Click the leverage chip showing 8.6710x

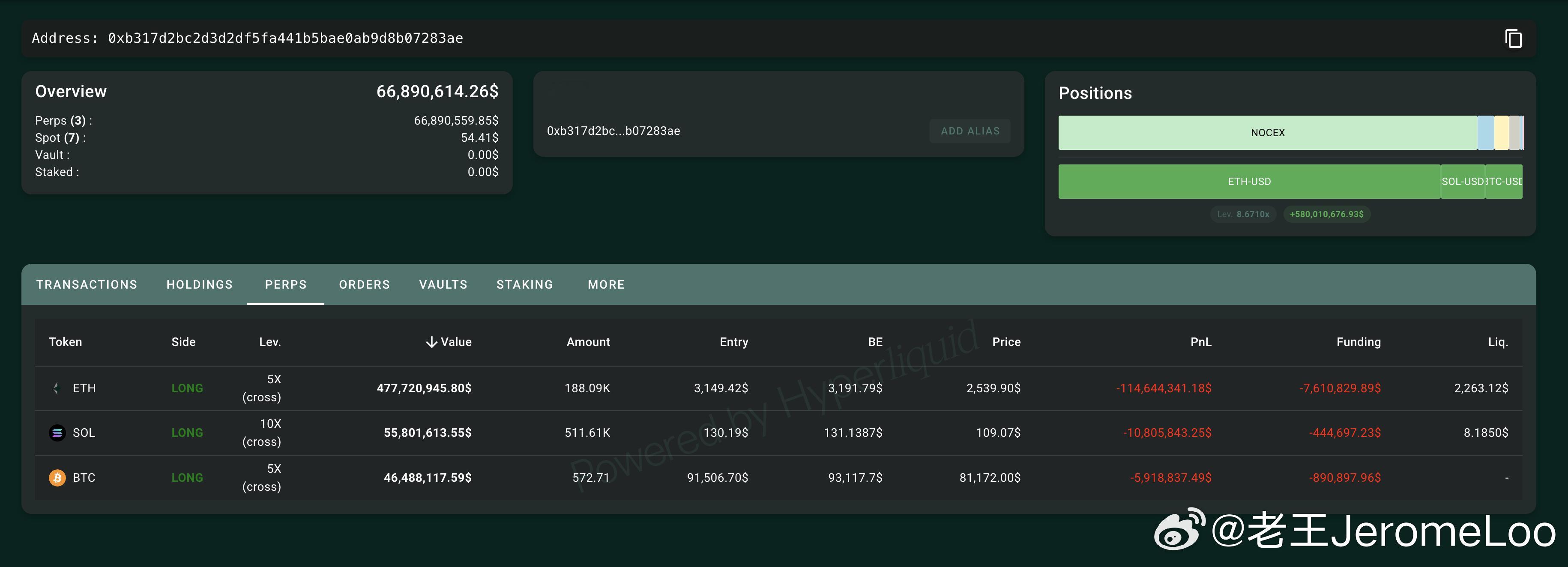pyautogui.click(x=1243, y=214)
